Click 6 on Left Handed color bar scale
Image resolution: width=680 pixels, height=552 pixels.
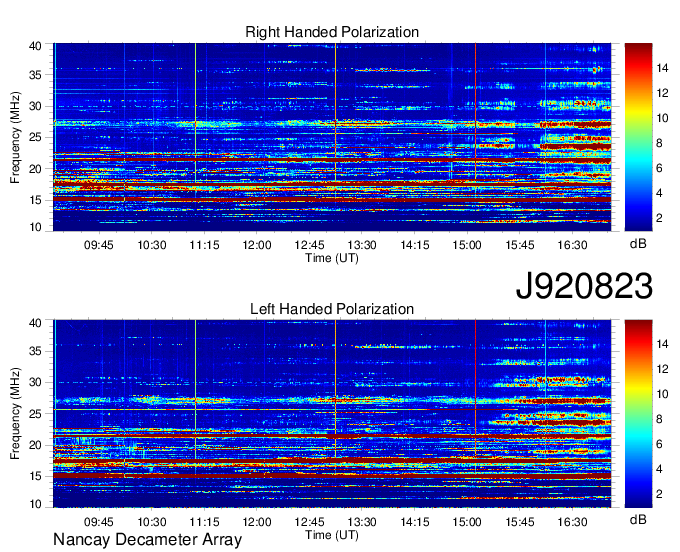click(x=659, y=444)
